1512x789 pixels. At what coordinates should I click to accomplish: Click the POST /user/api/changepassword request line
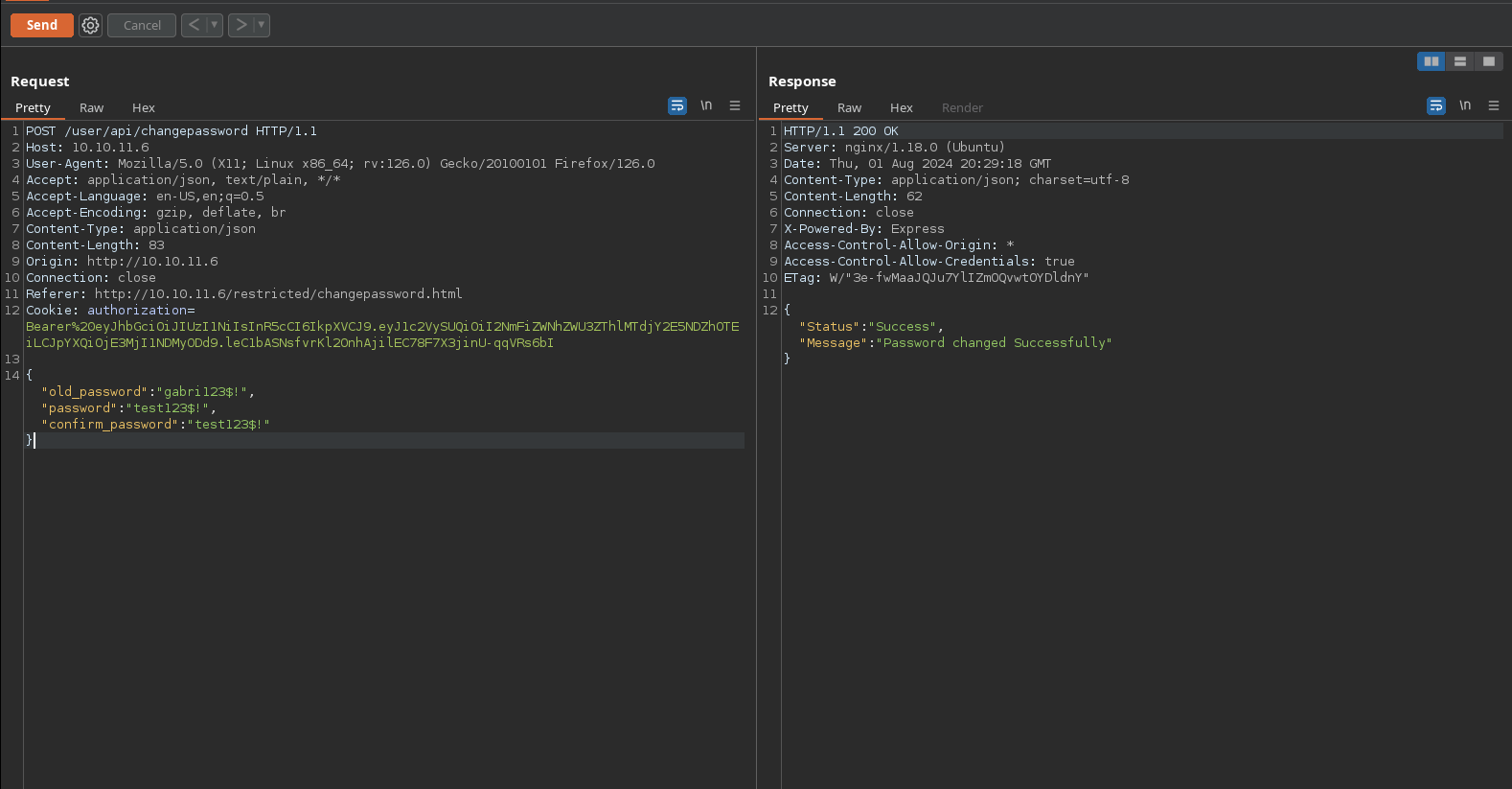[171, 131]
